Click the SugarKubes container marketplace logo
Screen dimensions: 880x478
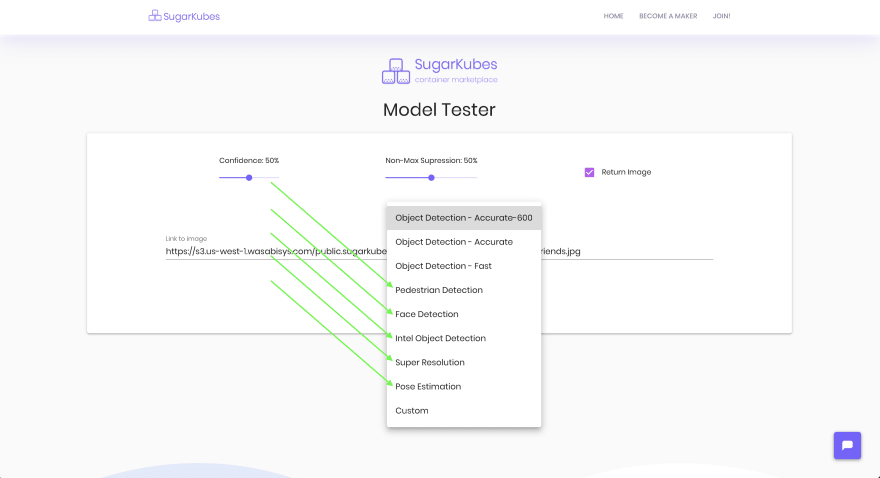[439, 71]
